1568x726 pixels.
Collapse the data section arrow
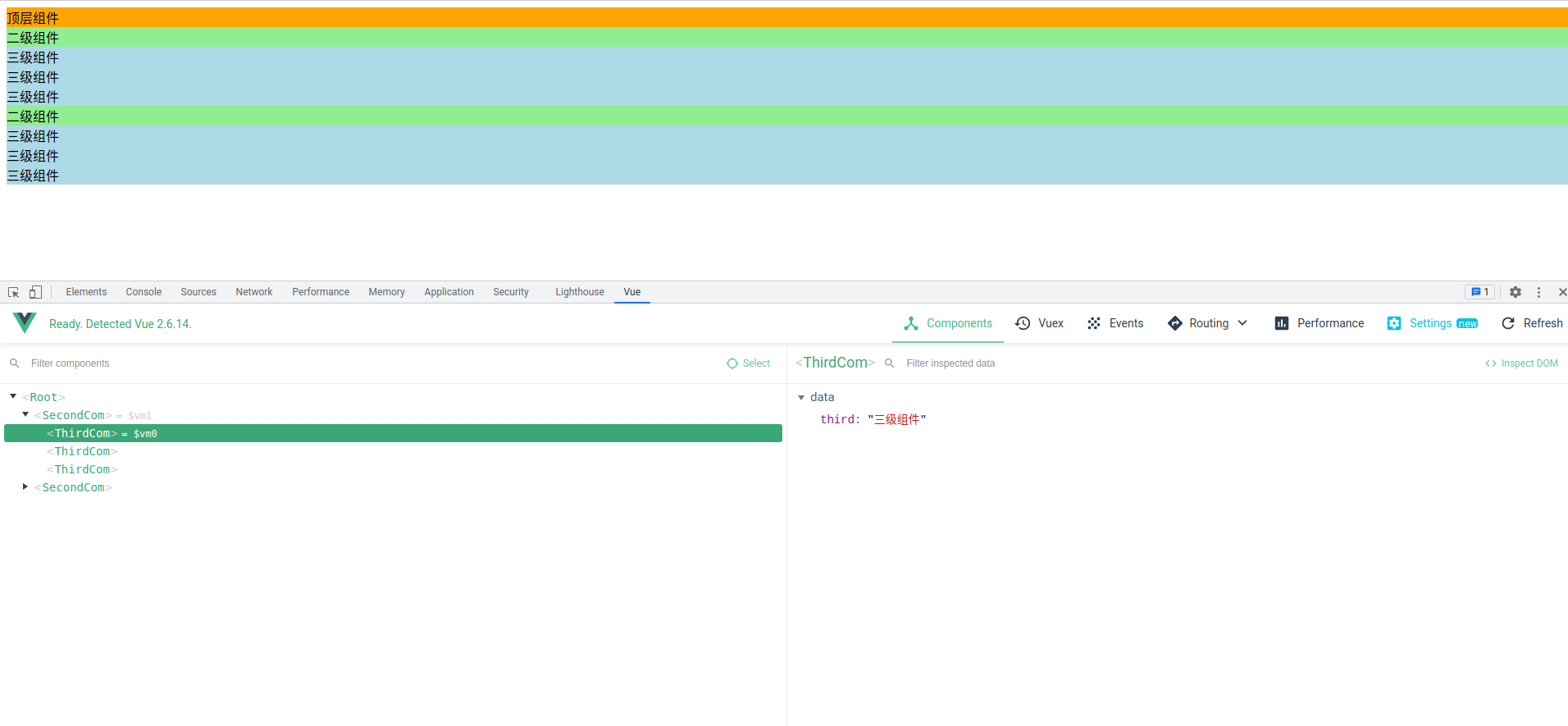pos(801,397)
